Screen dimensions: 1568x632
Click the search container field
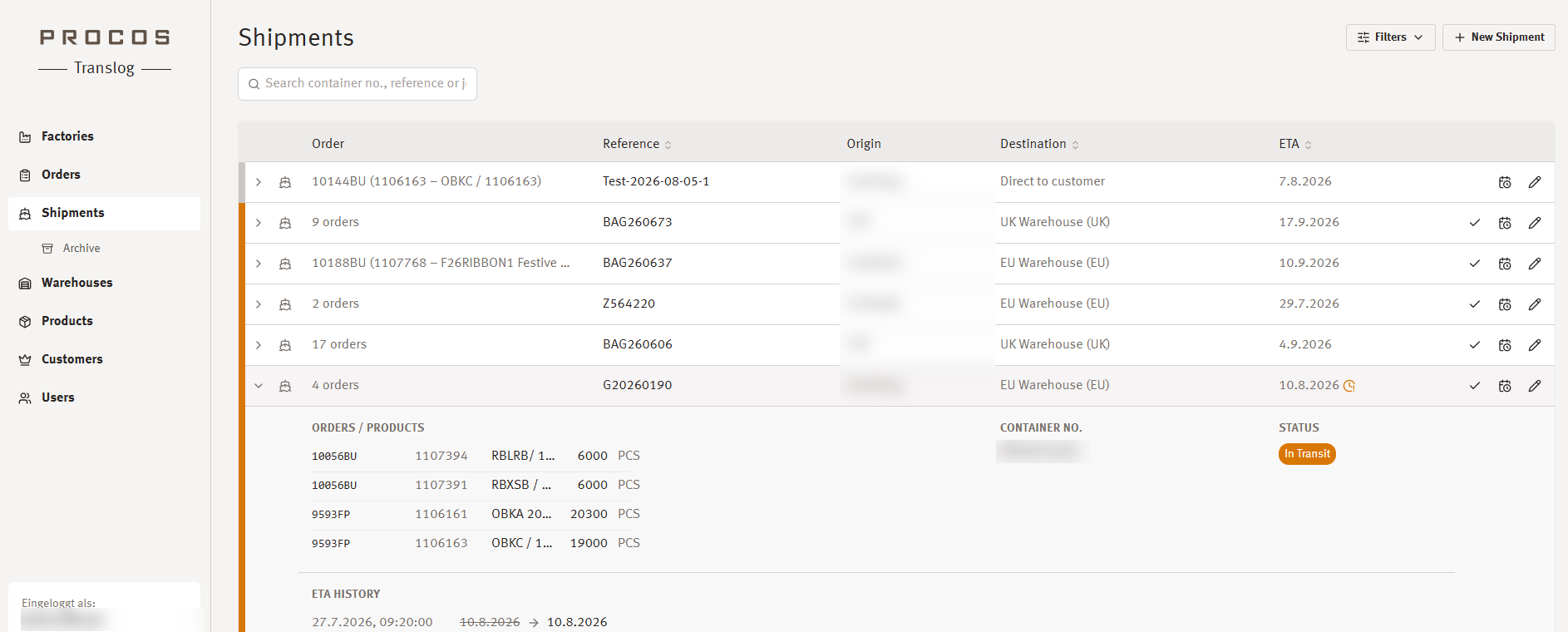357,84
